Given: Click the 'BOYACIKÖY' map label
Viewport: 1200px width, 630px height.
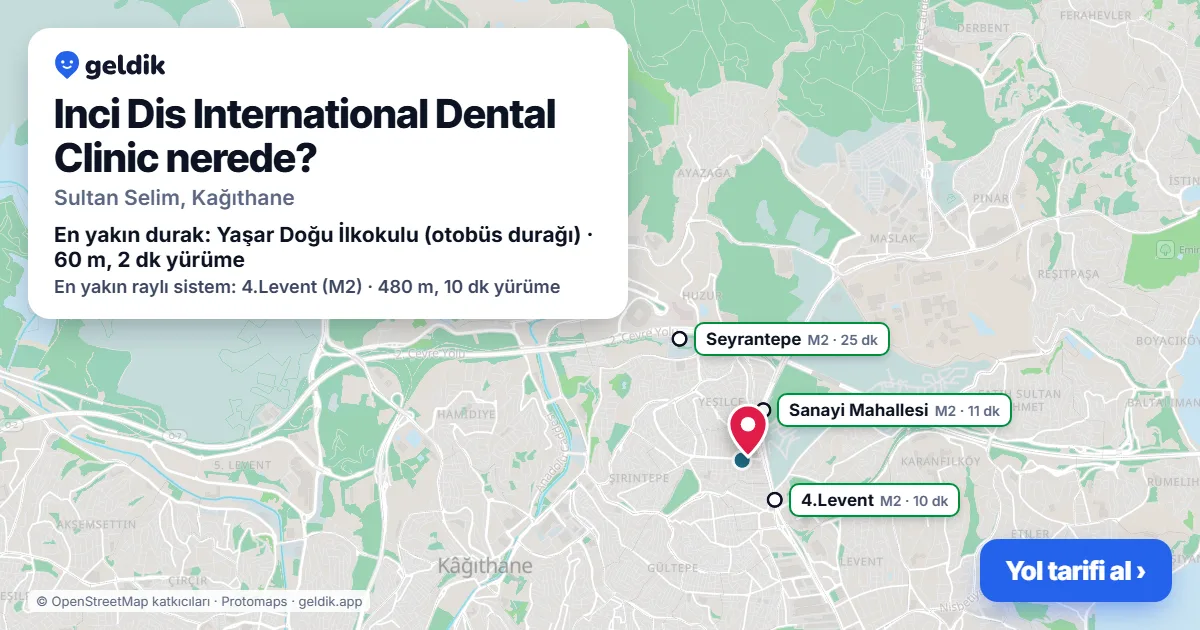Looking at the screenshot, I should 1170,341.
